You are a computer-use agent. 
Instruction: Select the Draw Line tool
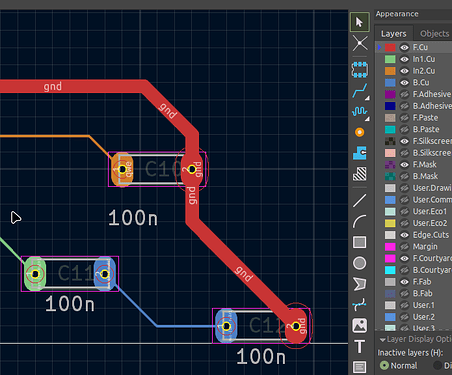click(x=359, y=201)
